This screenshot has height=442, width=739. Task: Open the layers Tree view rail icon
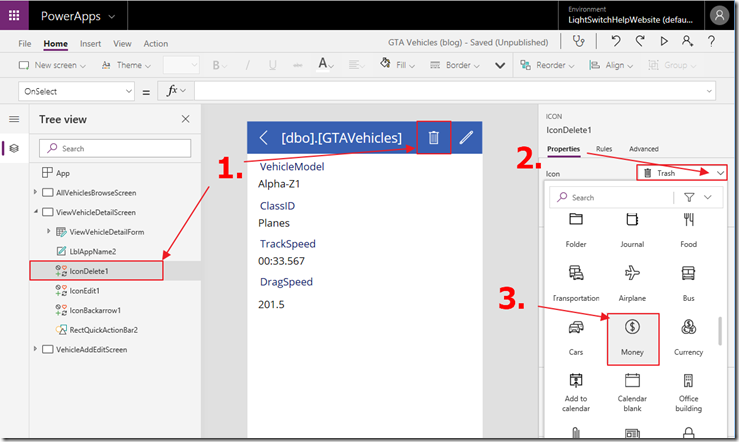coord(14,148)
